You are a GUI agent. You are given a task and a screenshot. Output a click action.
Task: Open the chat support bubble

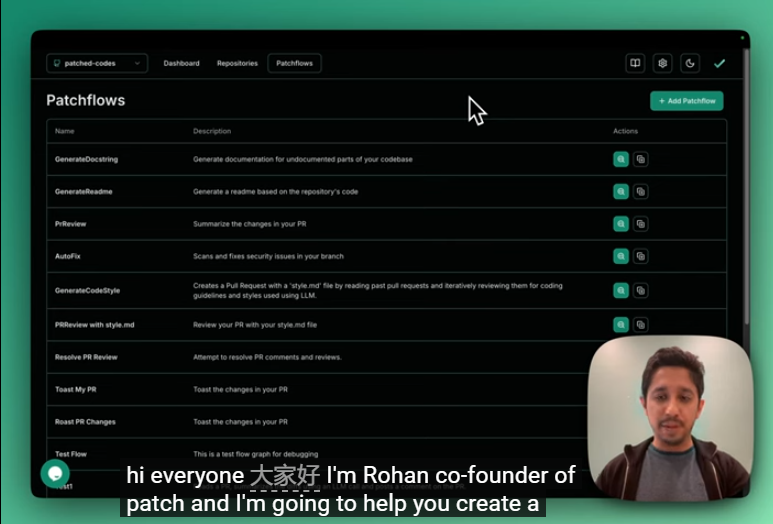point(55,473)
